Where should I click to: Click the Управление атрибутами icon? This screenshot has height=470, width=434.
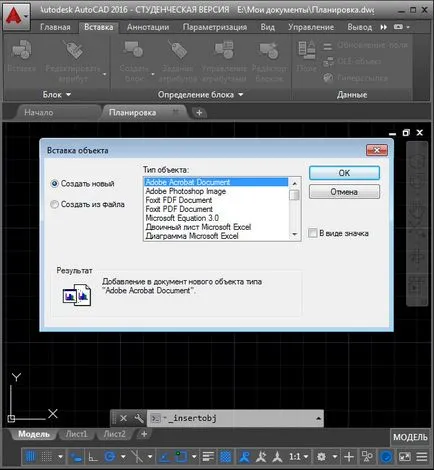[224, 50]
